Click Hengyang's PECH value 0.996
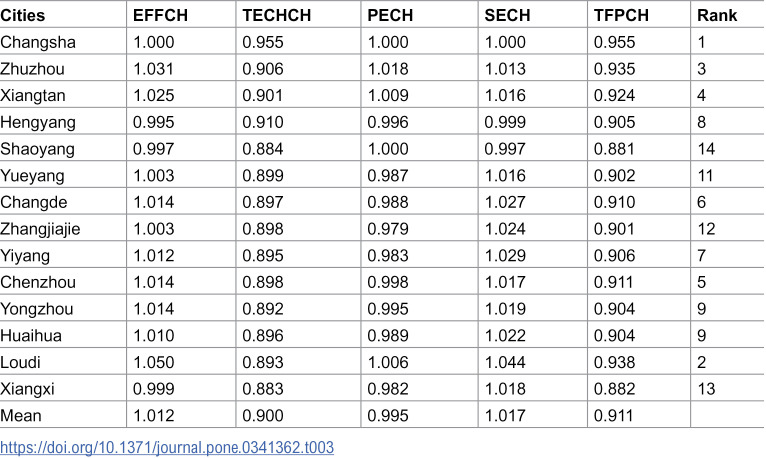Viewport: 766px width, 458px height. pos(388,122)
